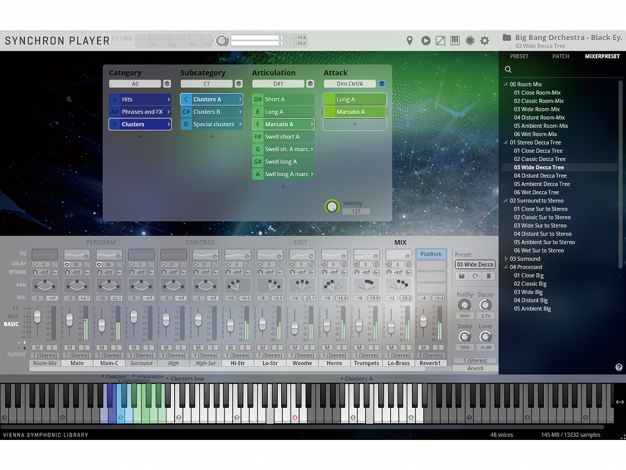Click the keyboard horizontal scroll arrows icon
Screen dimensions: 626x470
619,402
